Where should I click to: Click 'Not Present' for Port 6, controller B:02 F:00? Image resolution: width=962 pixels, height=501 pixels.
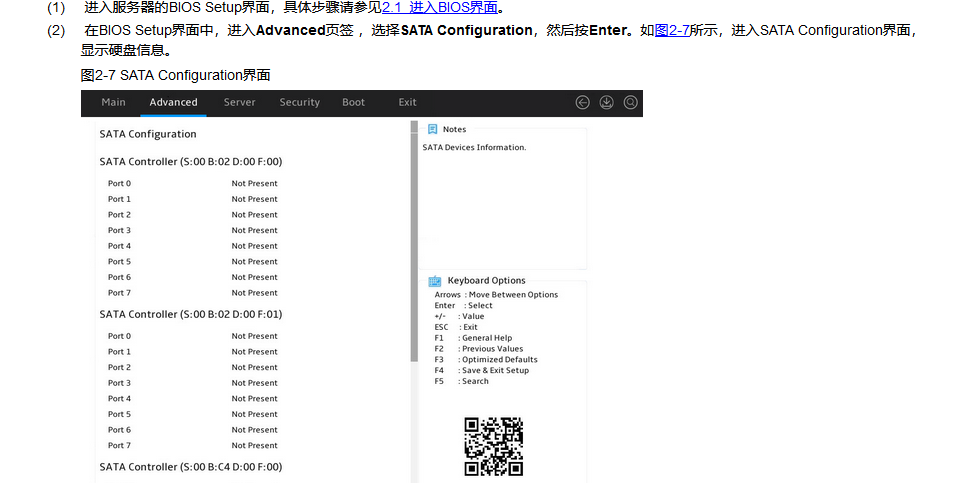(254, 277)
